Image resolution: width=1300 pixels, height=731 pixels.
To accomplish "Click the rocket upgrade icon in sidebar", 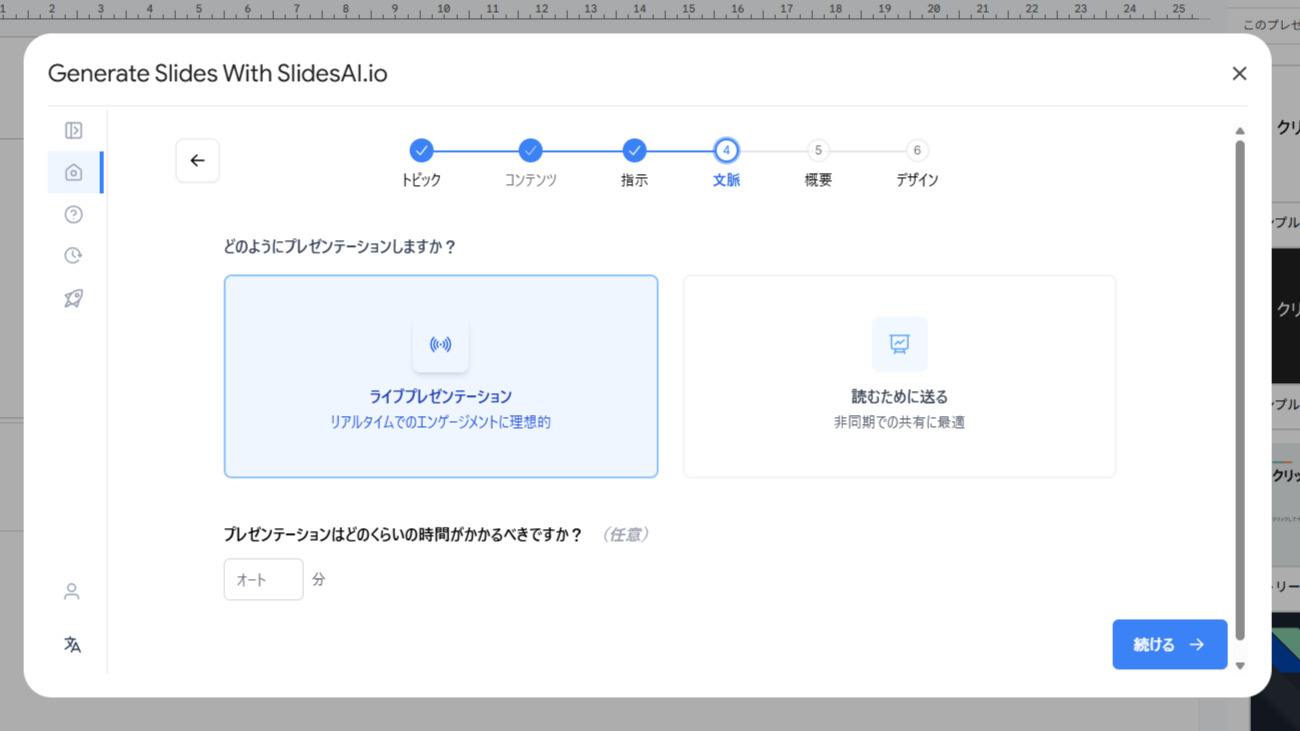I will click(x=72, y=297).
